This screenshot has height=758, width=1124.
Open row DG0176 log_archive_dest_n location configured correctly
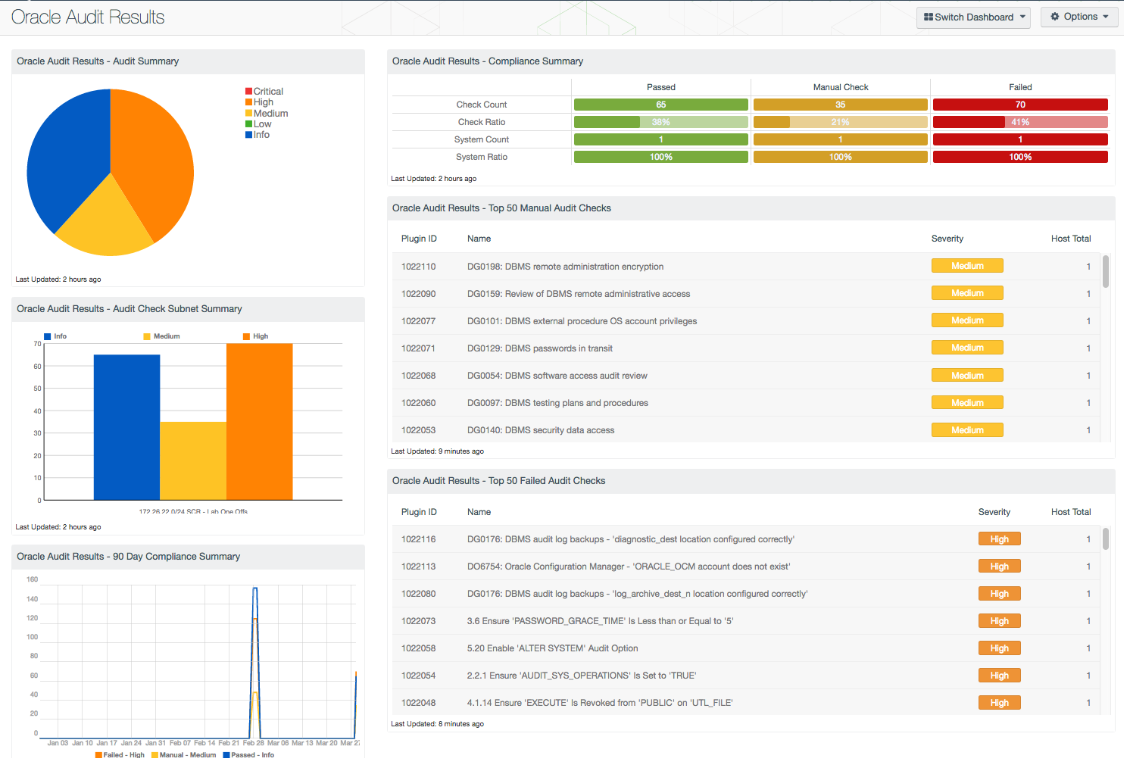[x=747, y=594]
